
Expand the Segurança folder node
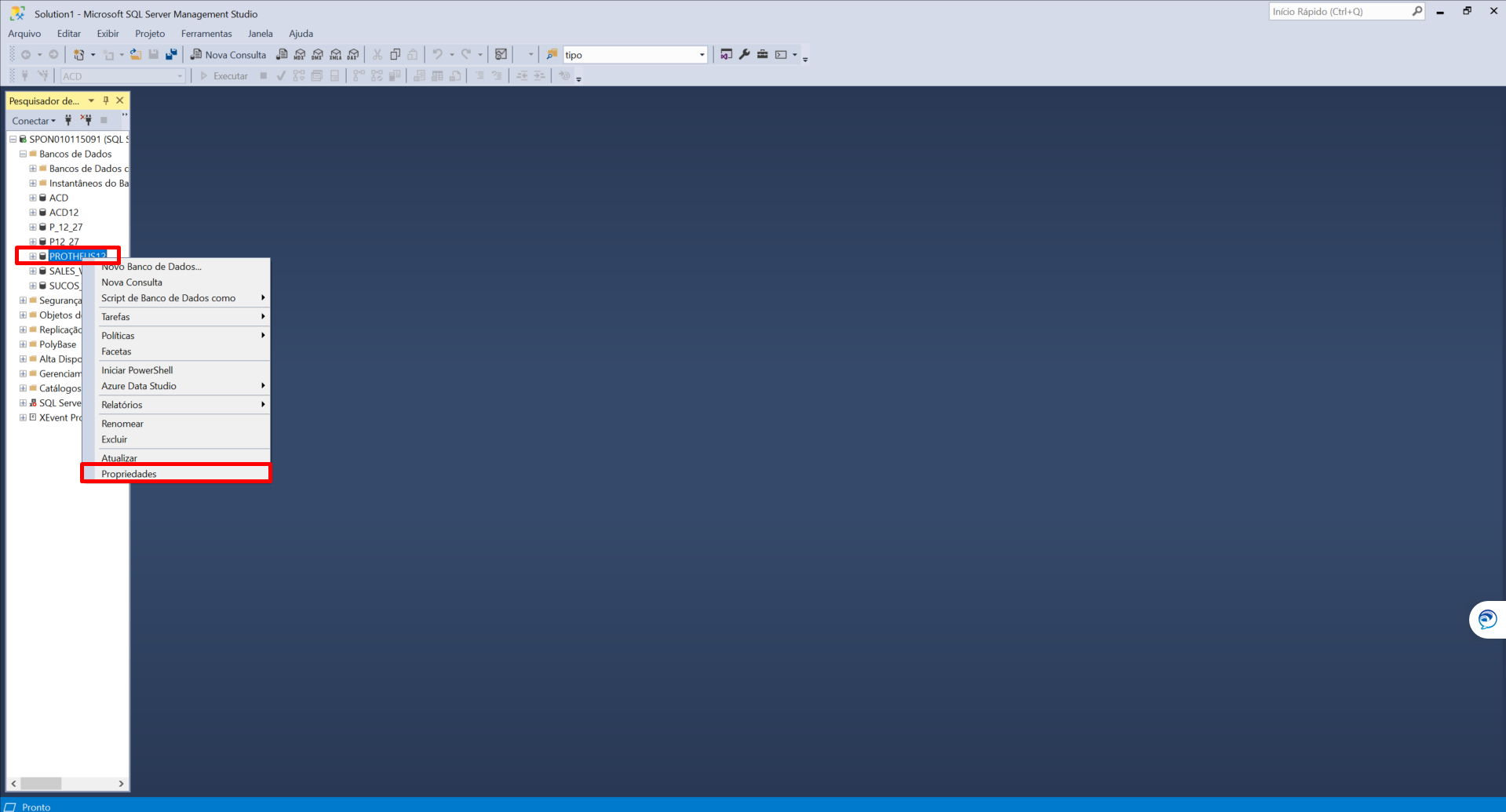pos(23,300)
